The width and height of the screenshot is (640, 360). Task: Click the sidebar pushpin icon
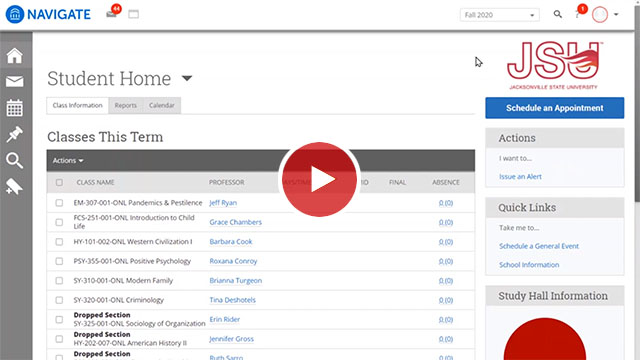coord(14,134)
